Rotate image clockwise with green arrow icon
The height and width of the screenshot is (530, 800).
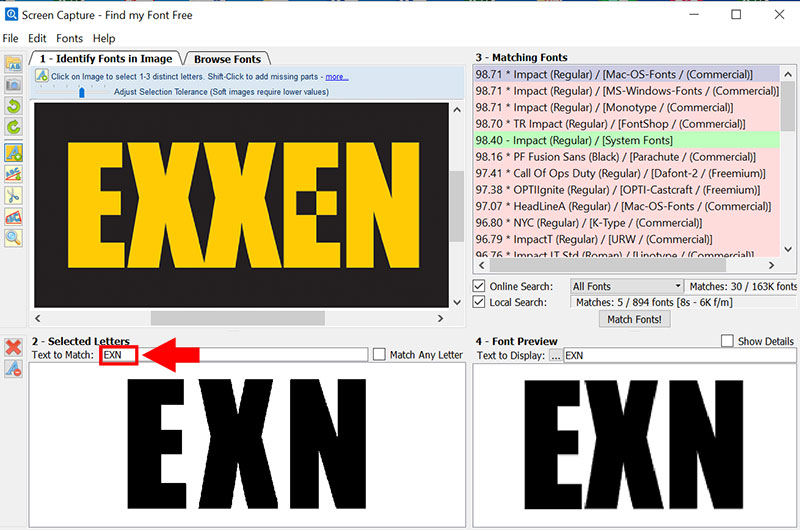coord(14,127)
